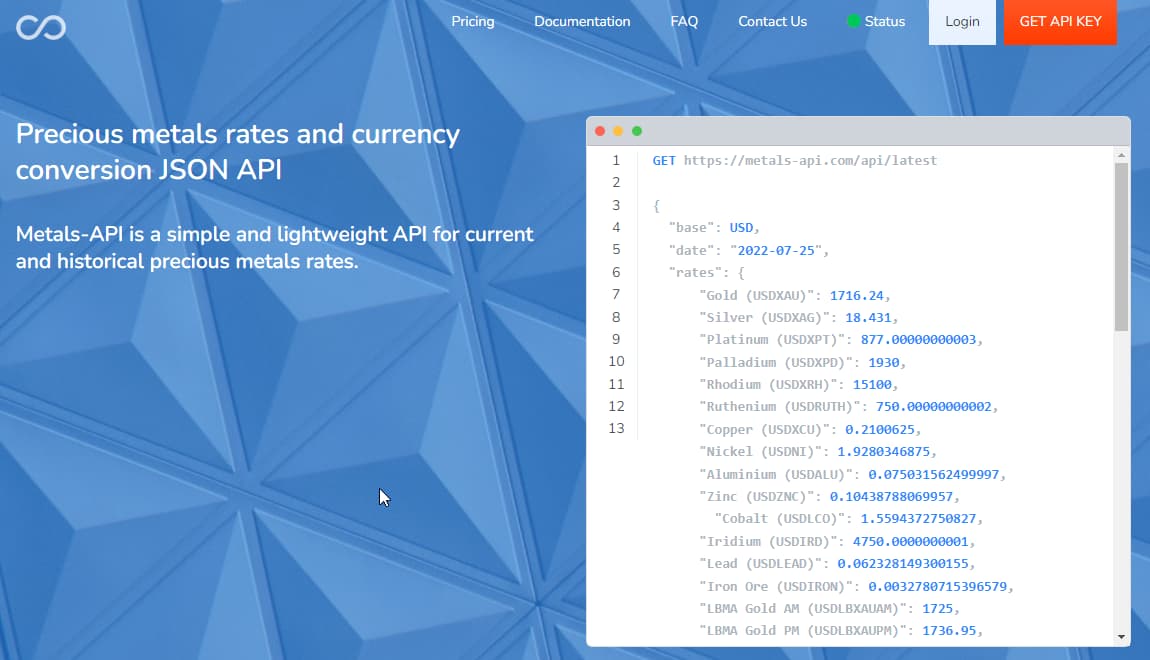Click the Lead rate 0.062328149300155
Screen dimensions: 1150x660
click(903, 563)
